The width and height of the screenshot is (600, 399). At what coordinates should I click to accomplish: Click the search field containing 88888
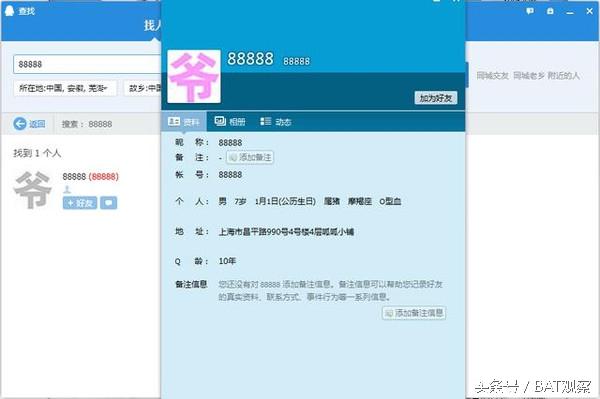pos(87,64)
